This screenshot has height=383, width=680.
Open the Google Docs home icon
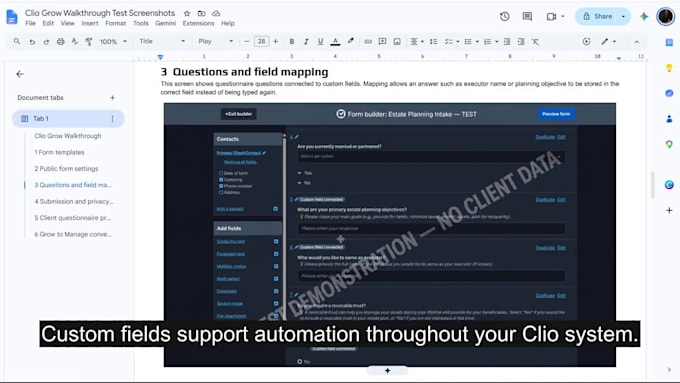point(12,17)
